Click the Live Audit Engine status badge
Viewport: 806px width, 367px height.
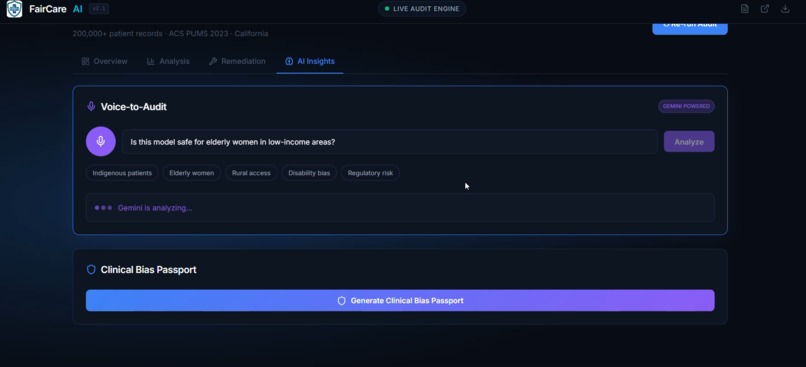pos(422,9)
